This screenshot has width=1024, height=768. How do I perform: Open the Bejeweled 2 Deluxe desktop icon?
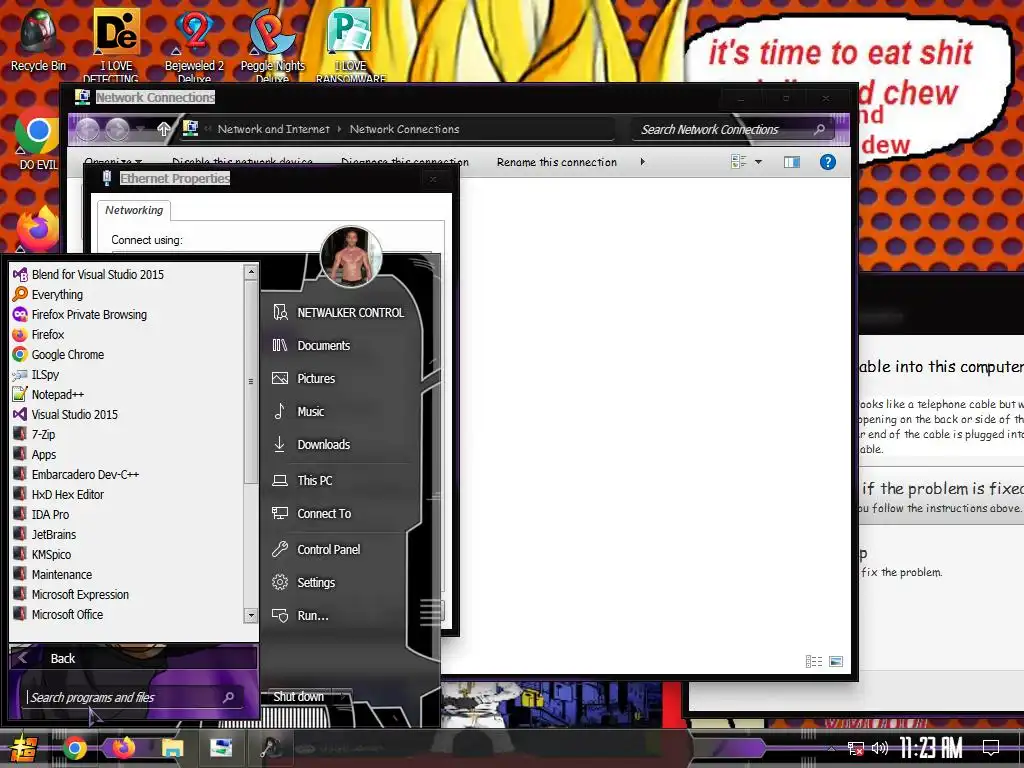pyautogui.click(x=194, y=44)
